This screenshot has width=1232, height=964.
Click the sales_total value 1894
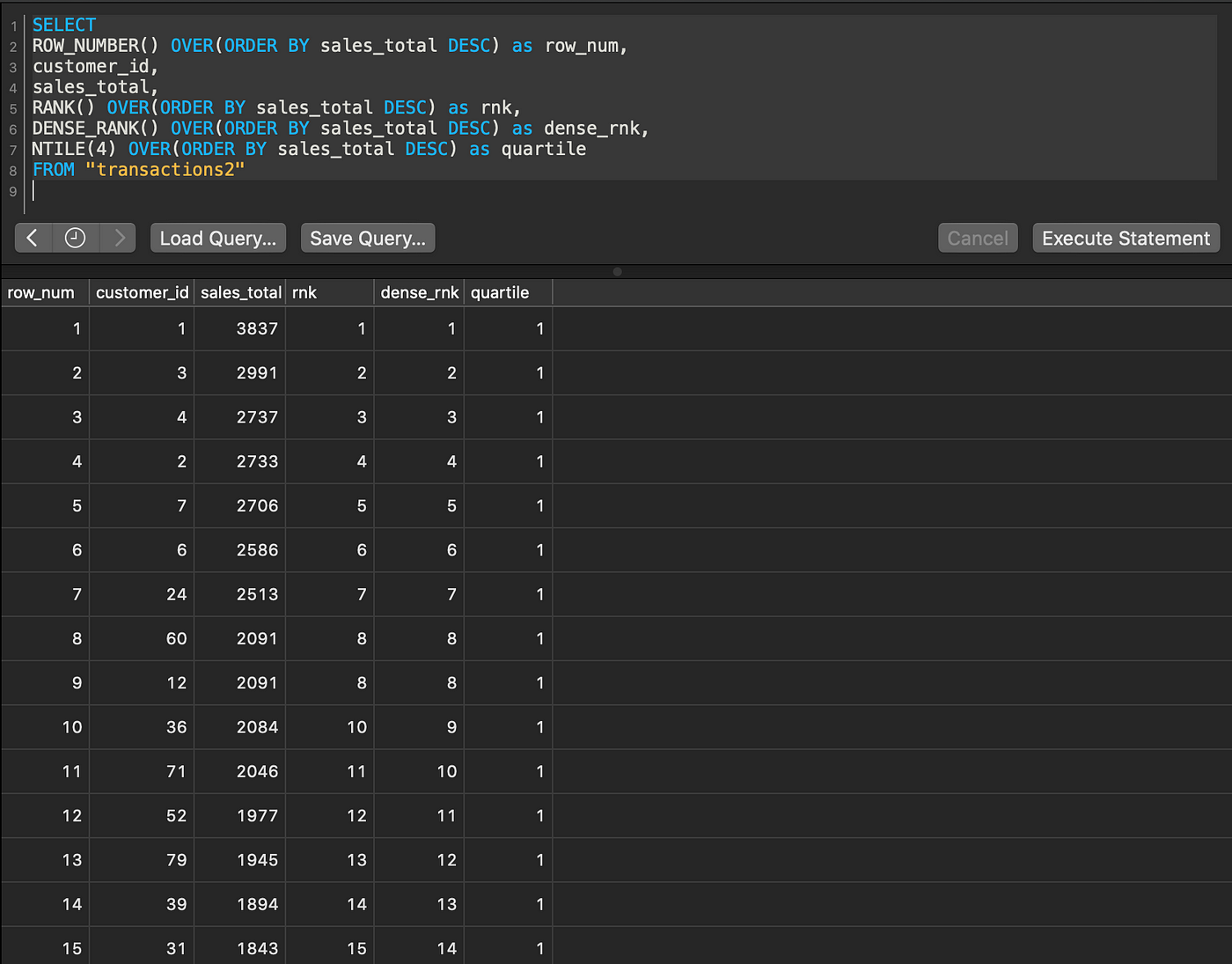[x=257, y=904]
